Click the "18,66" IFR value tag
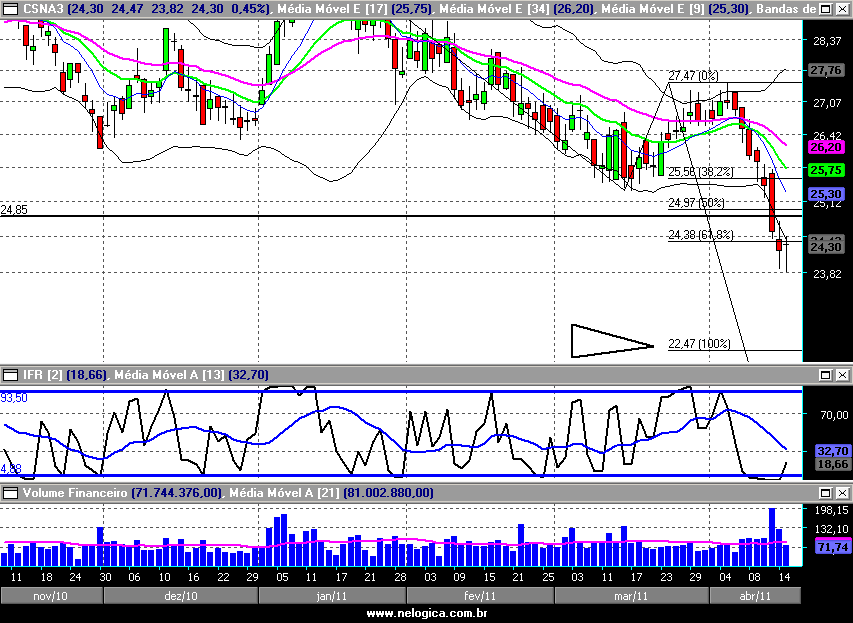 [x=832, y=464]
